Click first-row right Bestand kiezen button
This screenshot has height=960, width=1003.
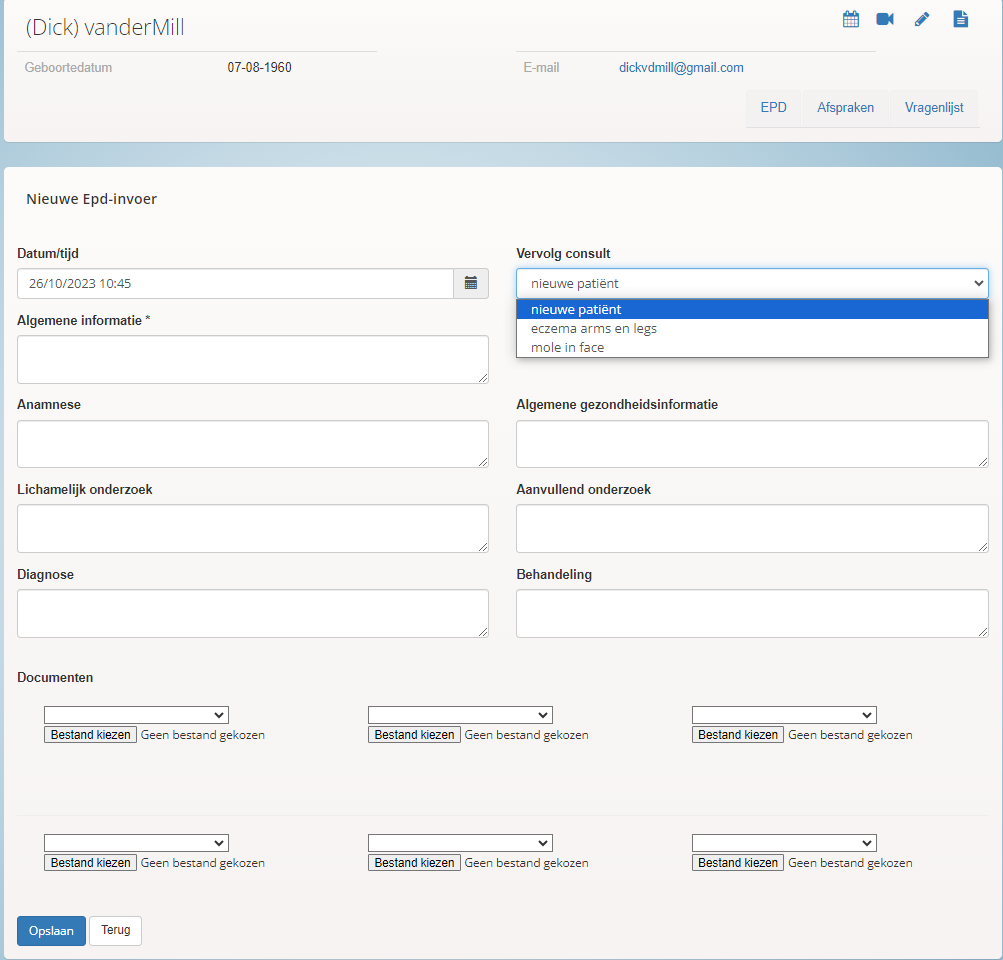click(738, 735)
